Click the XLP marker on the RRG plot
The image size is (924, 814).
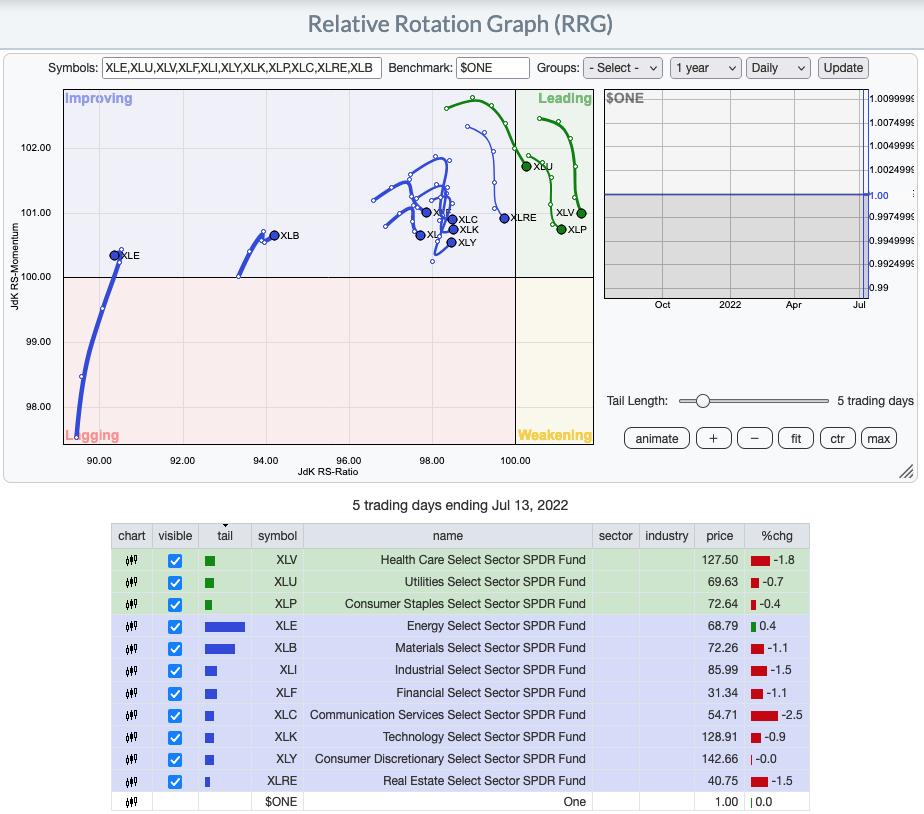click(561, 229)
